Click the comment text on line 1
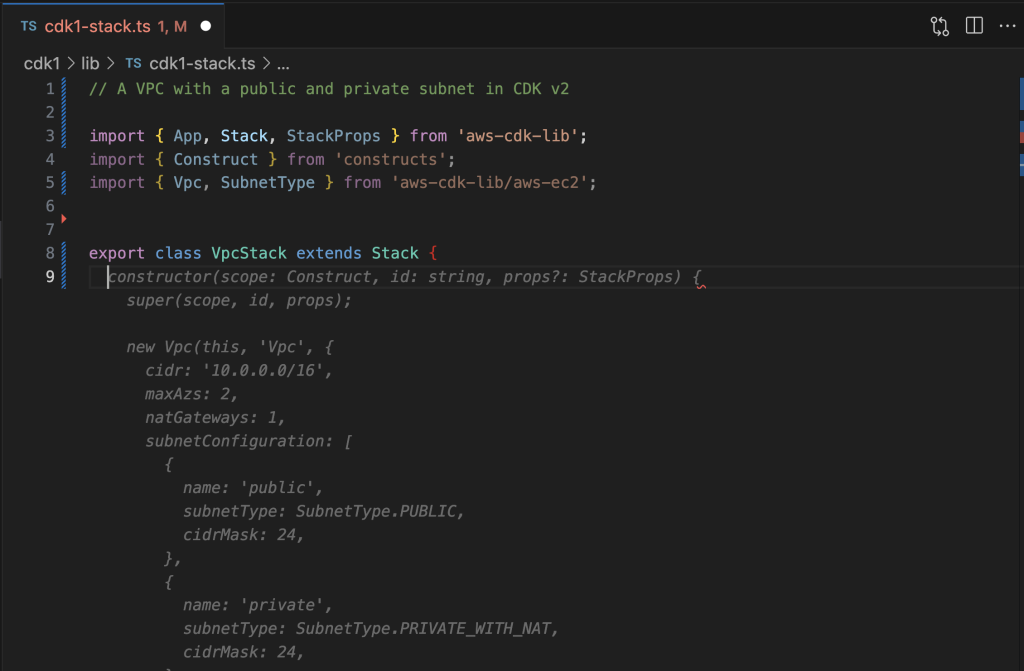 (x=329, y=89)
